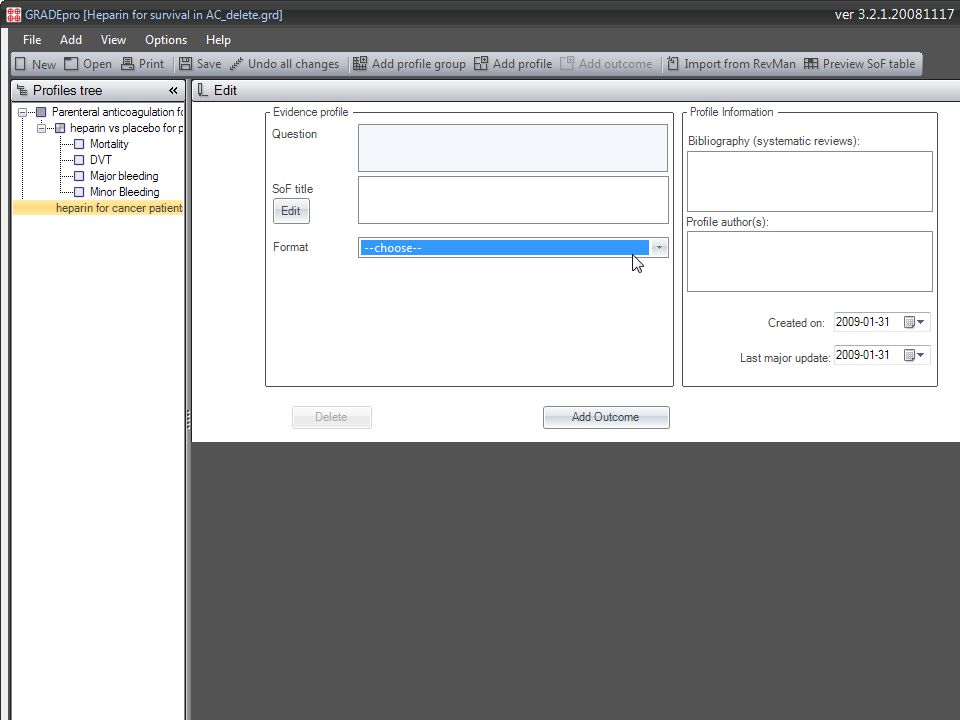Screen dimensions: 960x720
Task: Click the Edit button under SoF title
Action: click(x=291, y=211)
